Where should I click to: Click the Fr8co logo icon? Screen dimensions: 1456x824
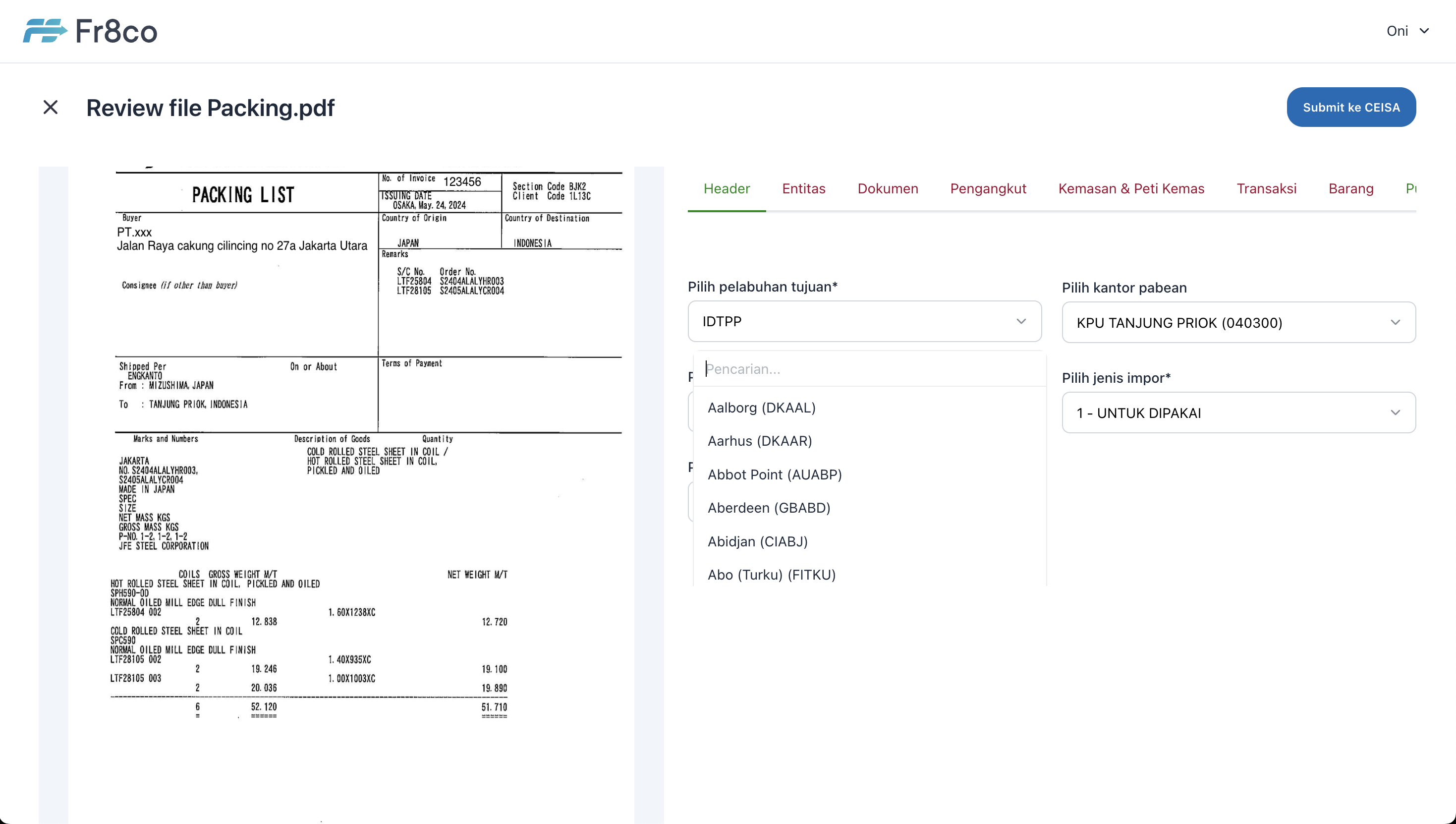44,31
